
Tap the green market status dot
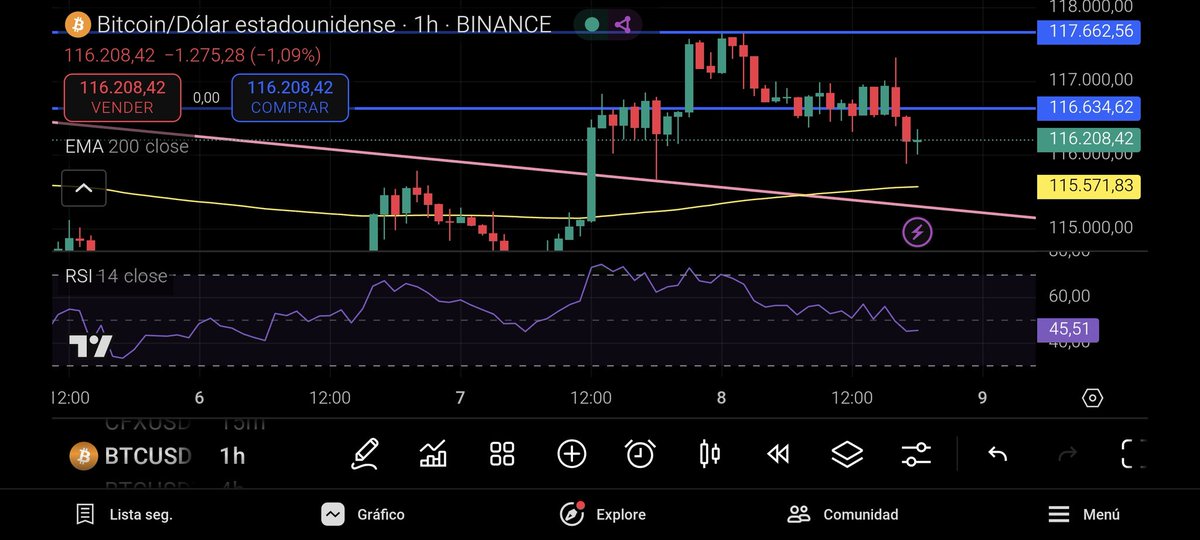[592, 25]
